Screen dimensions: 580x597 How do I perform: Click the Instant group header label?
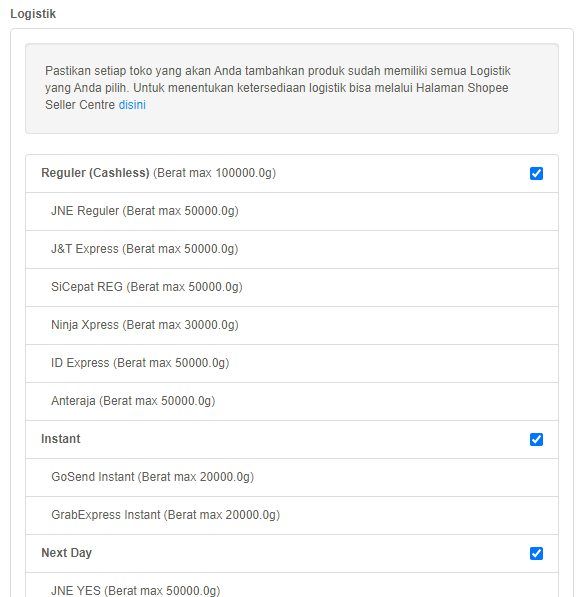coord(61,439)
